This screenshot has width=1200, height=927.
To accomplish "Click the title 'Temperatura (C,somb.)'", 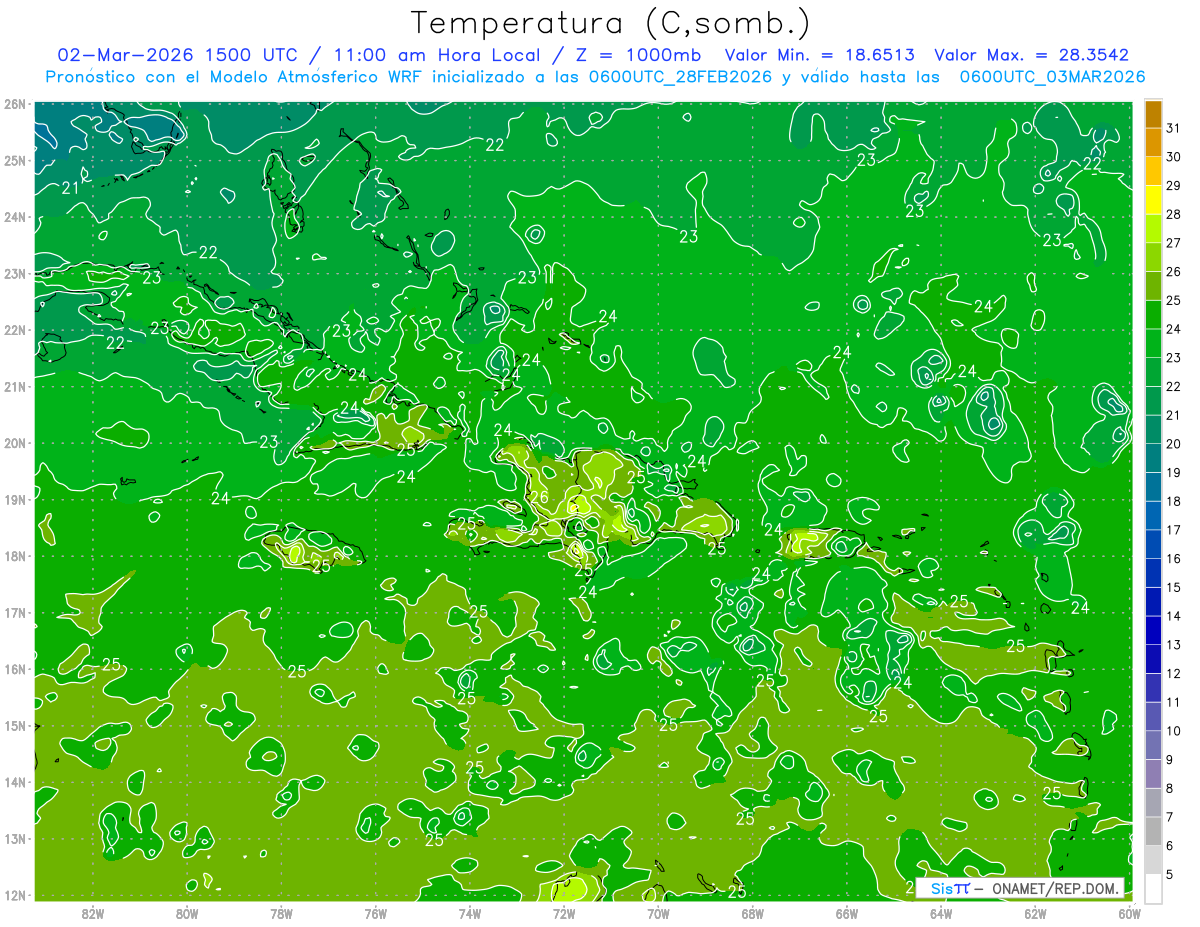I will [611, 23].
